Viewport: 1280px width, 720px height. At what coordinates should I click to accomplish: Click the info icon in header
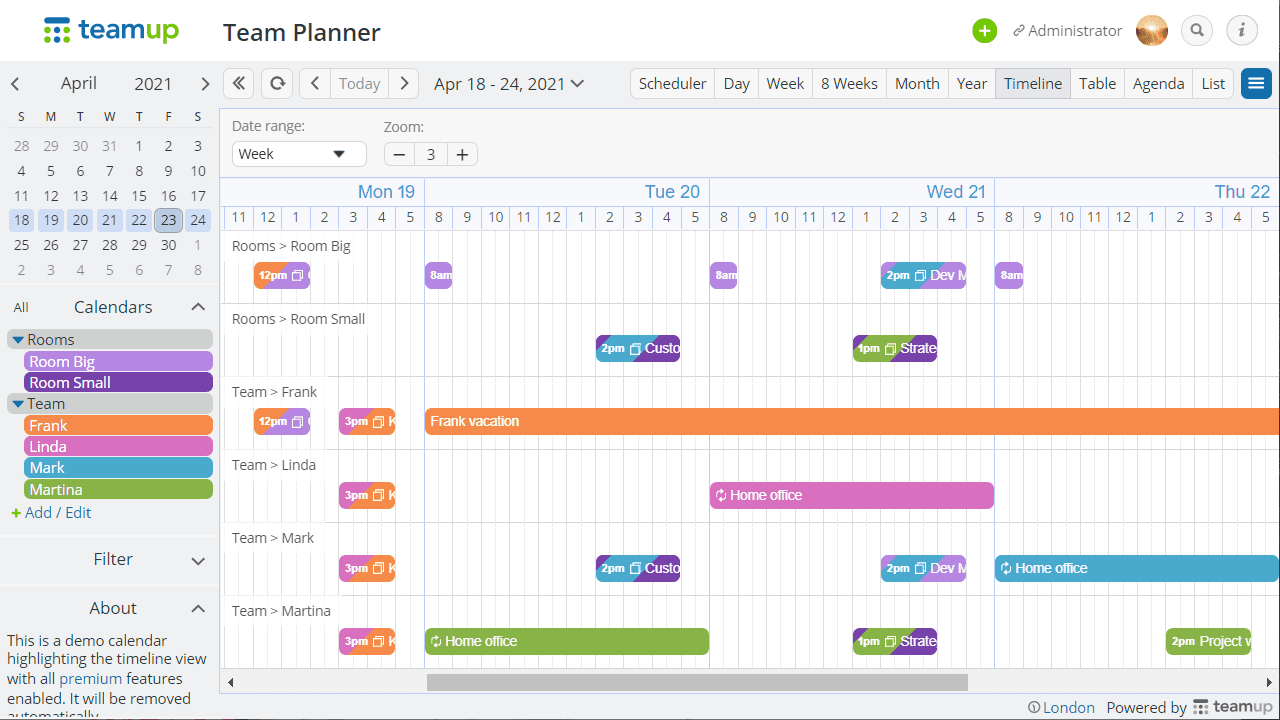1242,31
